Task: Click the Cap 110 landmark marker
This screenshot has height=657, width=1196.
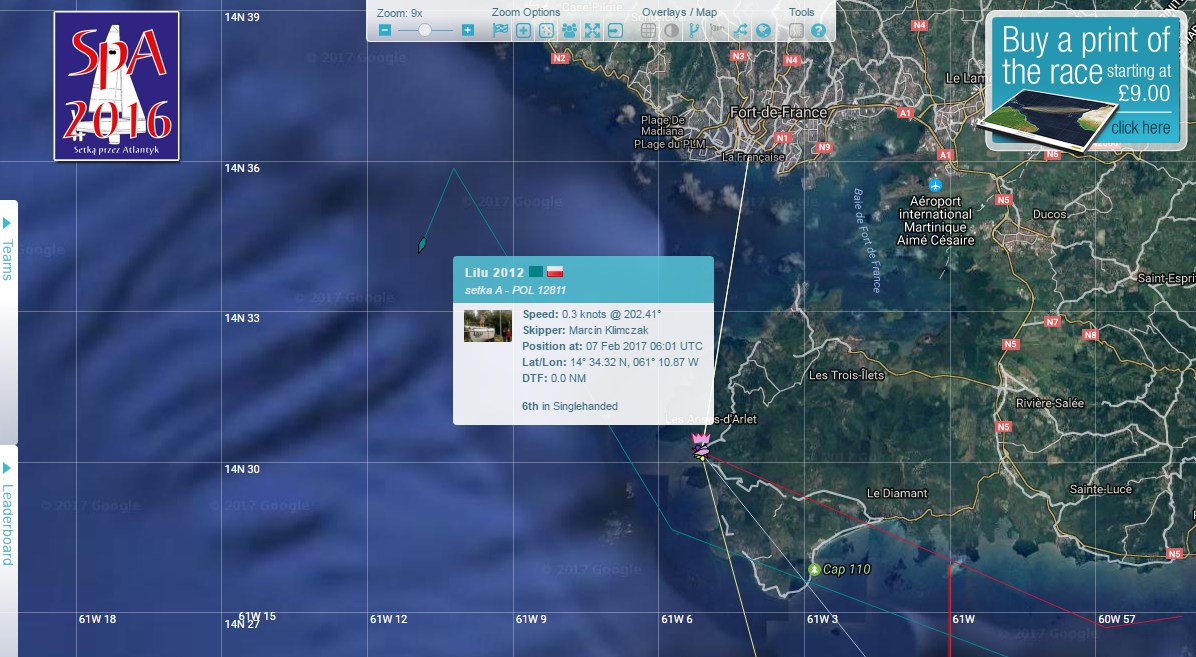Action: pyautogui.click(x=815, y=569)
